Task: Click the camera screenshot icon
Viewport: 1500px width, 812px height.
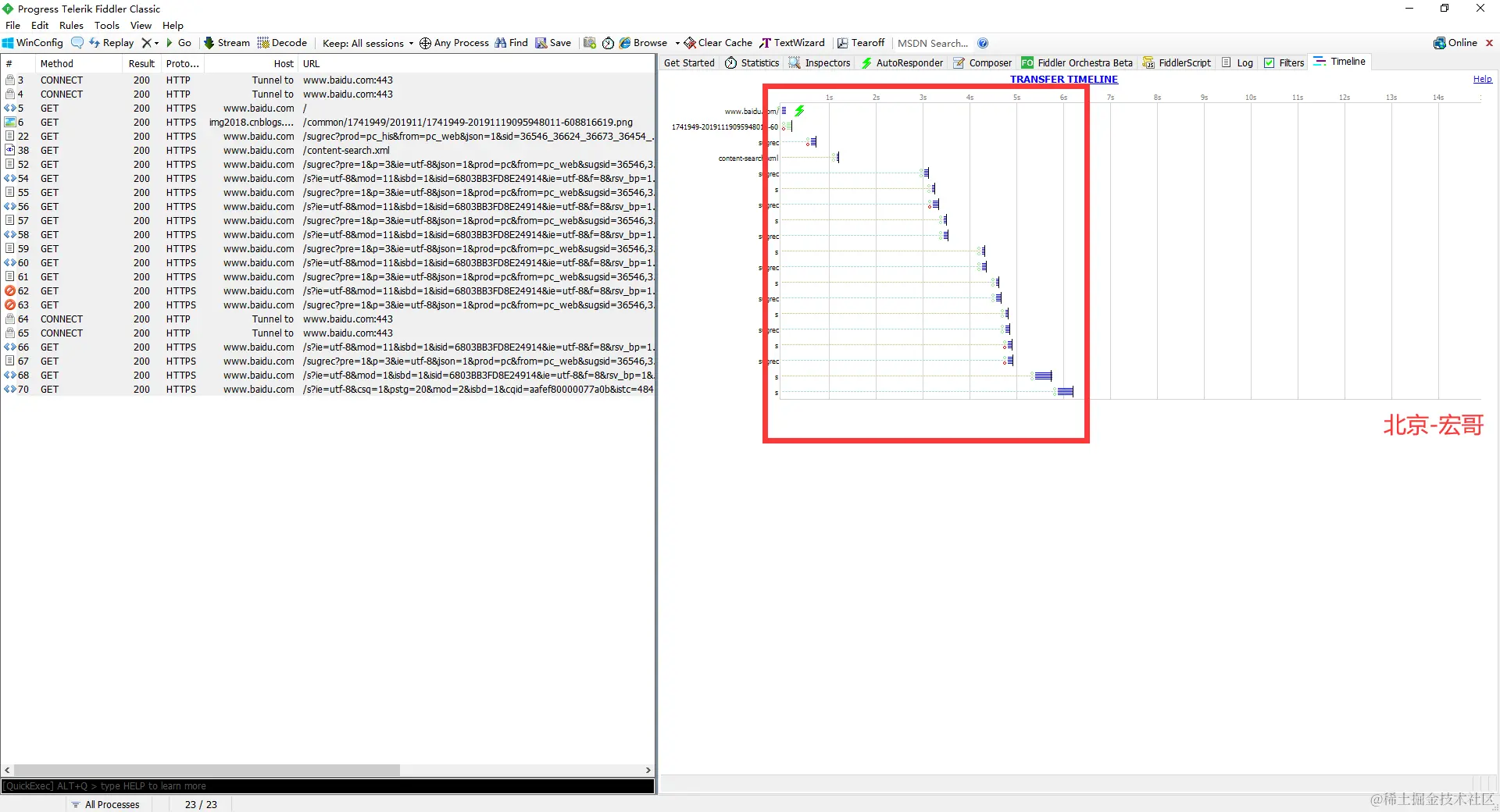Action: tap(590, 43)
